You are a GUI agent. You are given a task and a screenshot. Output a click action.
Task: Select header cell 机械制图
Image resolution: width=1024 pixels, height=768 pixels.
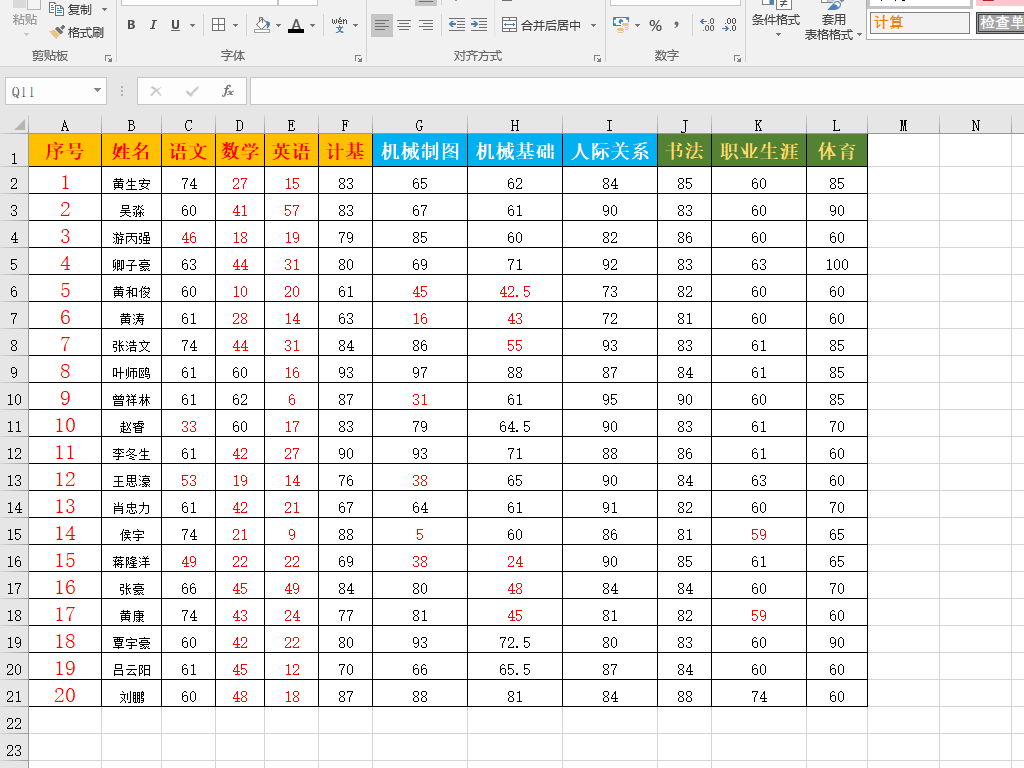420,151
